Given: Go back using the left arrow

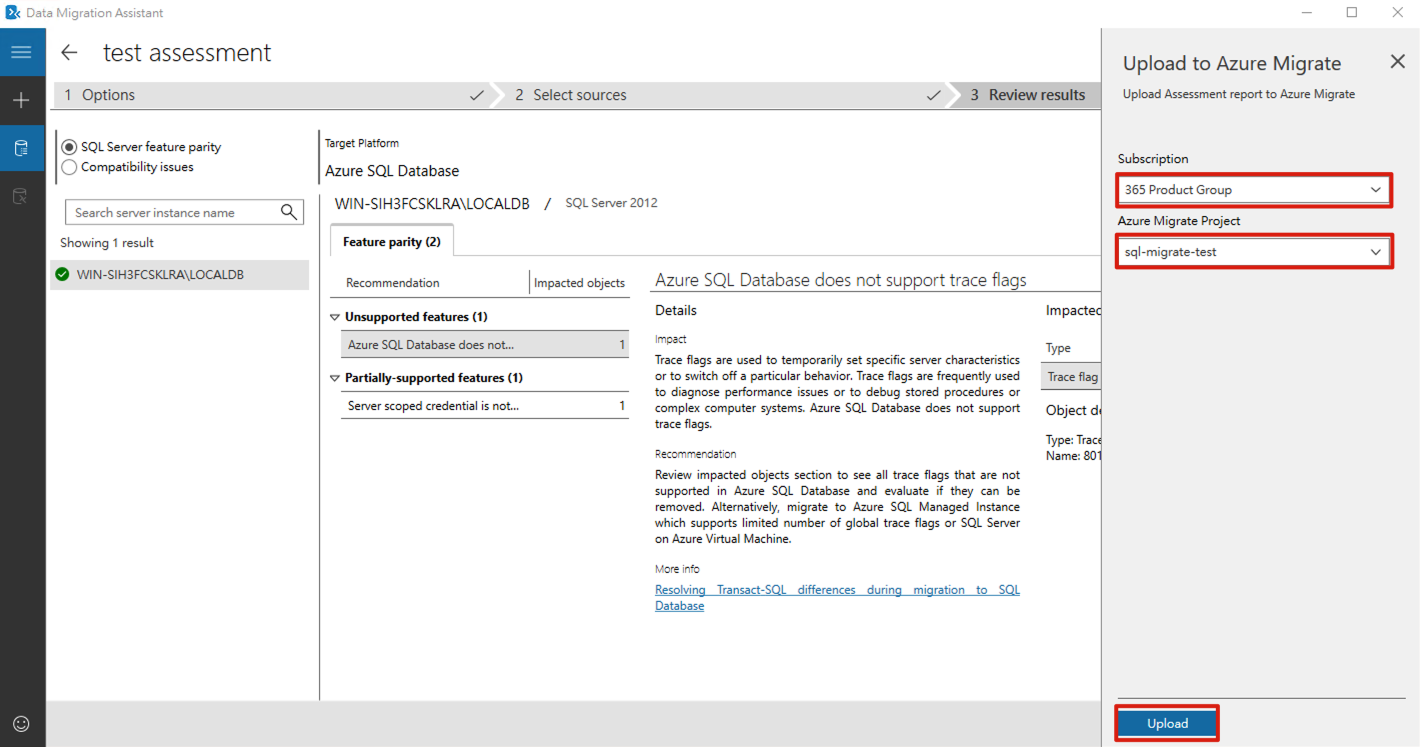Looking at the screenshot, I should [69, 53].
